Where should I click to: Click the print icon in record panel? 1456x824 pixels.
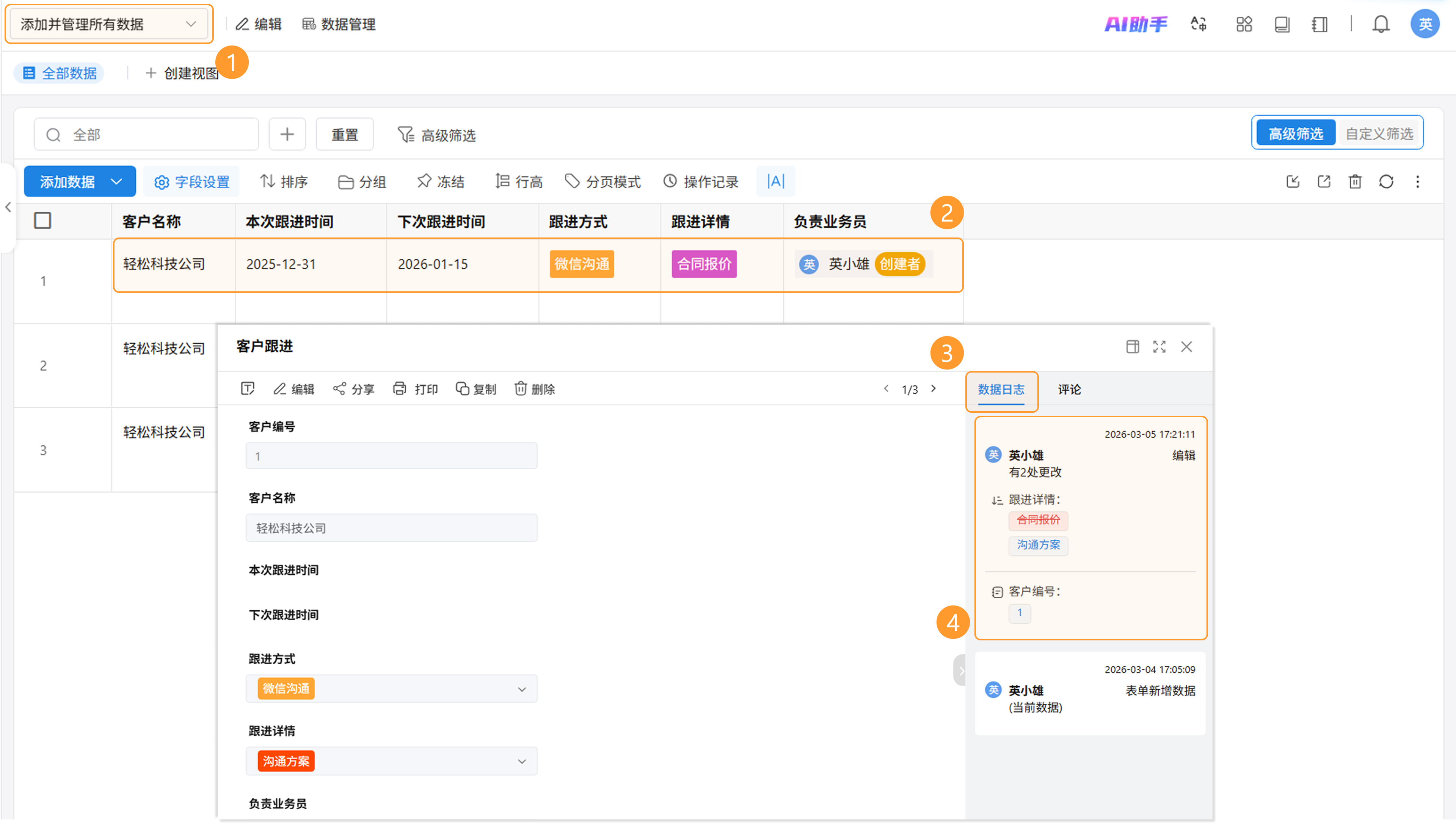pyautogui.click(x=415, y=389)
